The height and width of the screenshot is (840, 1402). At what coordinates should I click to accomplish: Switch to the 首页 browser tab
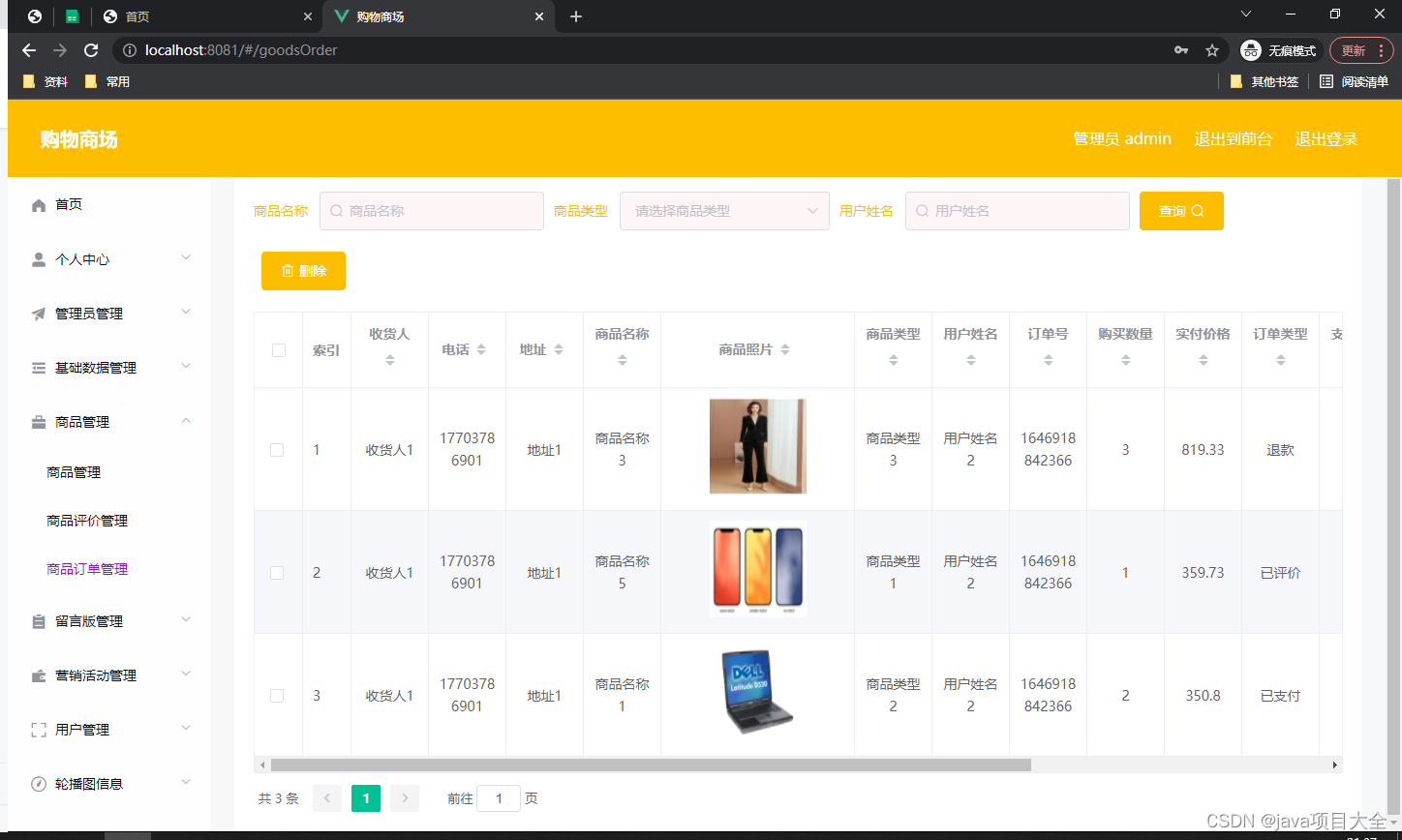click(x=208, y=16)
